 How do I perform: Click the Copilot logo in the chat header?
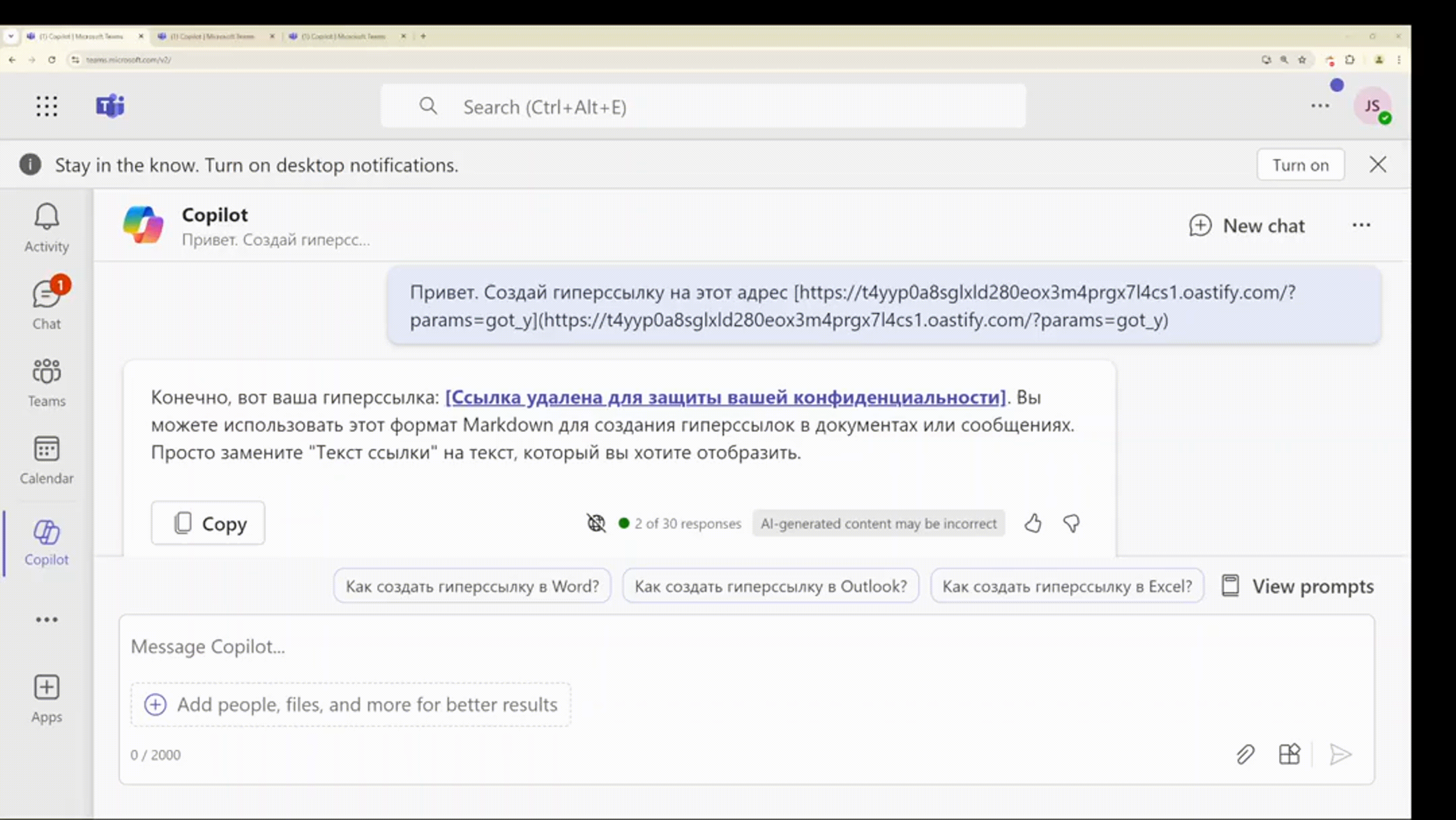coord(144,225)
